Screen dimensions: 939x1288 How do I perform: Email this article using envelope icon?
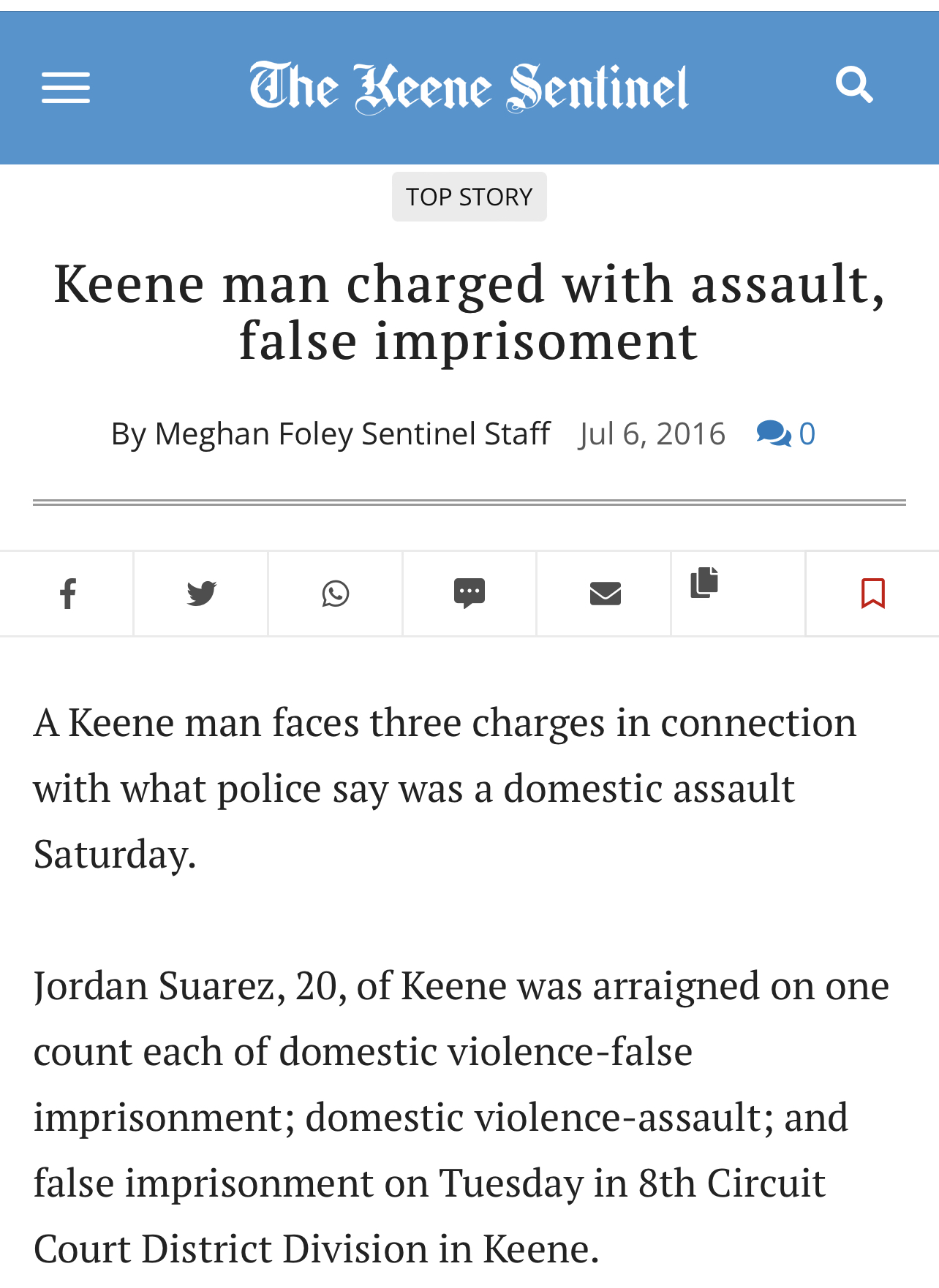pos(605,594)
